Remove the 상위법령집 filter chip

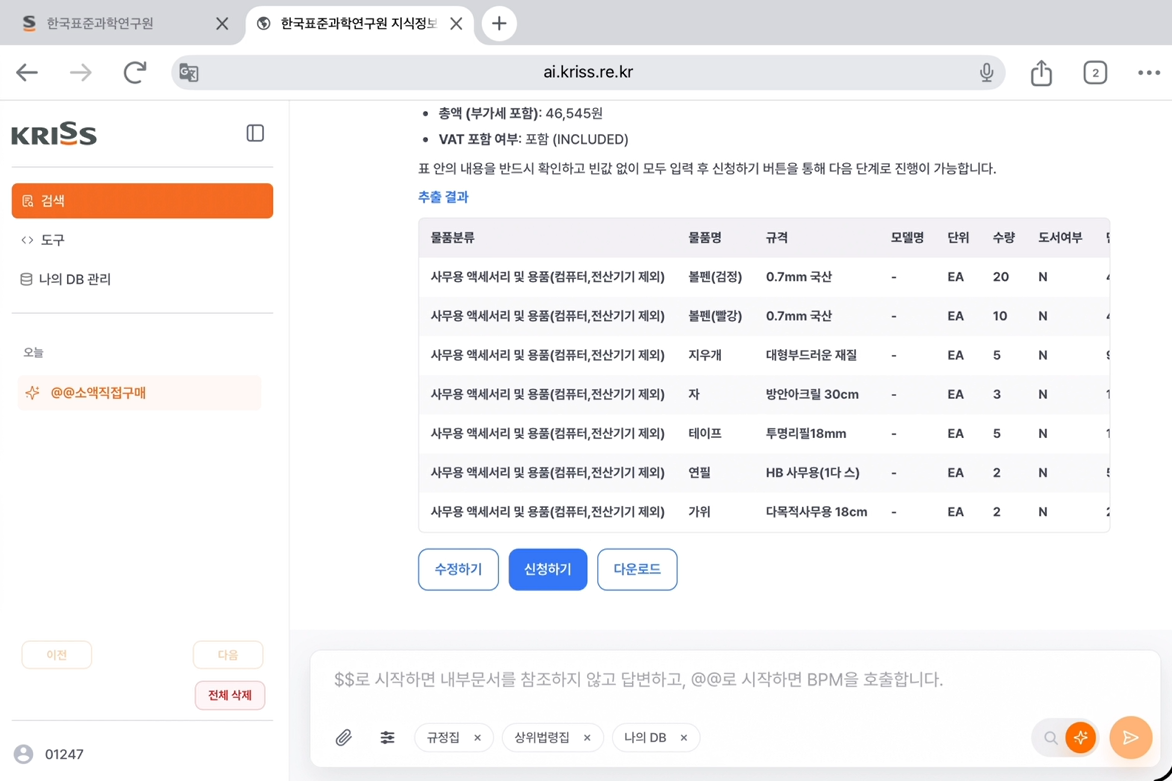coord(587,738)
